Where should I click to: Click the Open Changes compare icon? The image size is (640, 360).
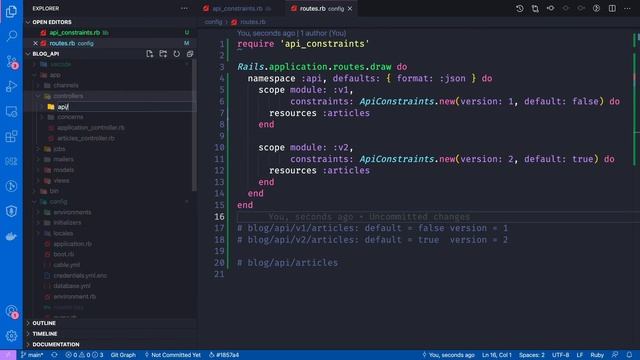tap(535, 8)
